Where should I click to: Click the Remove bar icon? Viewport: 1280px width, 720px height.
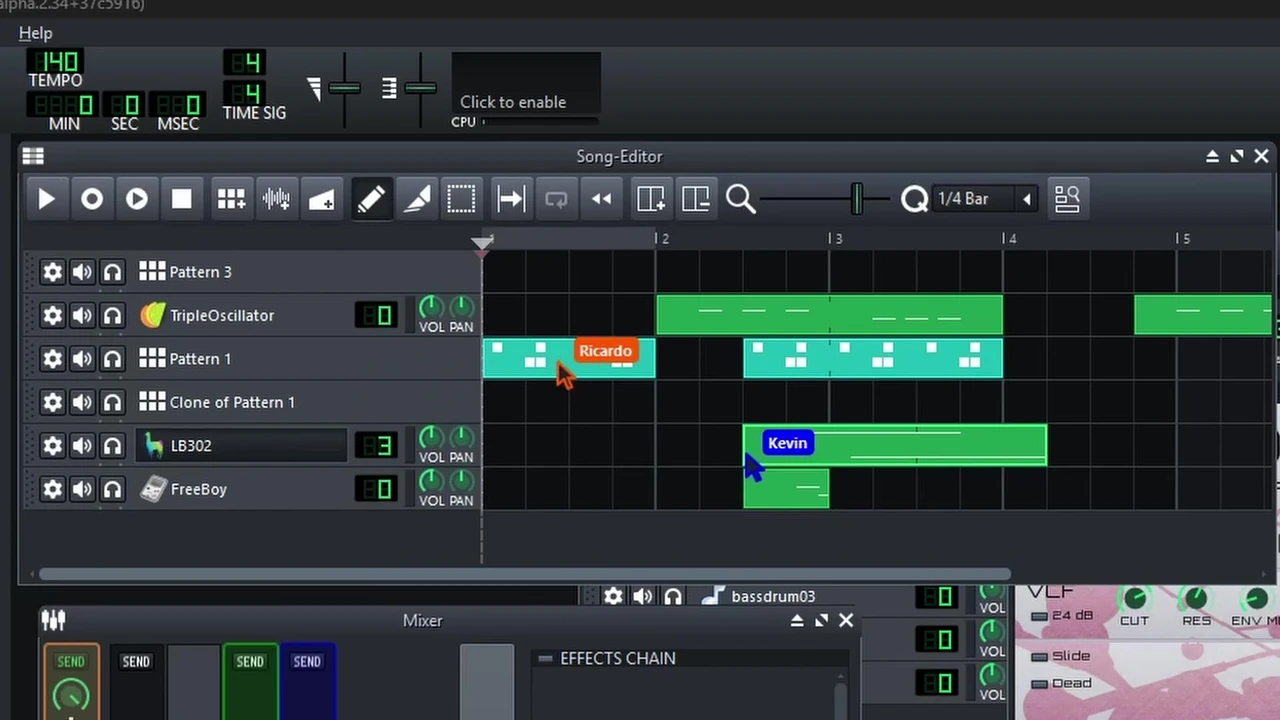pos(695,199)
